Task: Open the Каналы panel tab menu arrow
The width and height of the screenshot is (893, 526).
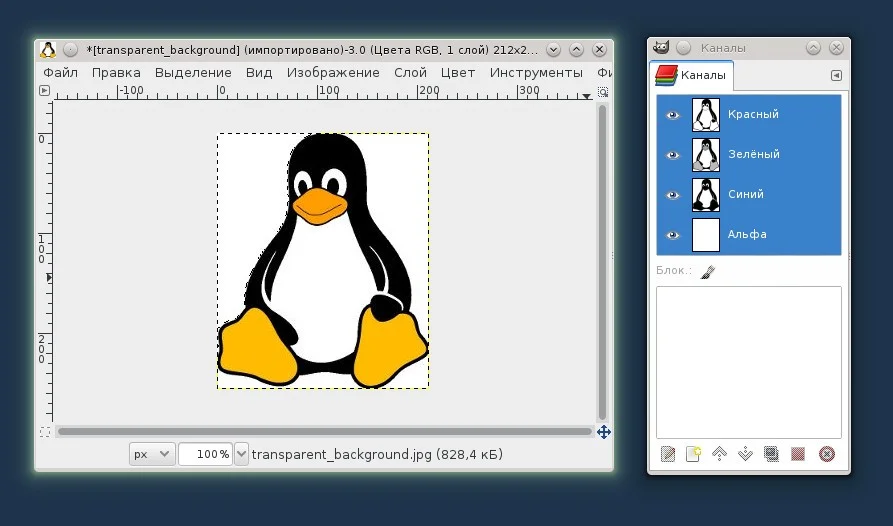Action: coord(836,75)
